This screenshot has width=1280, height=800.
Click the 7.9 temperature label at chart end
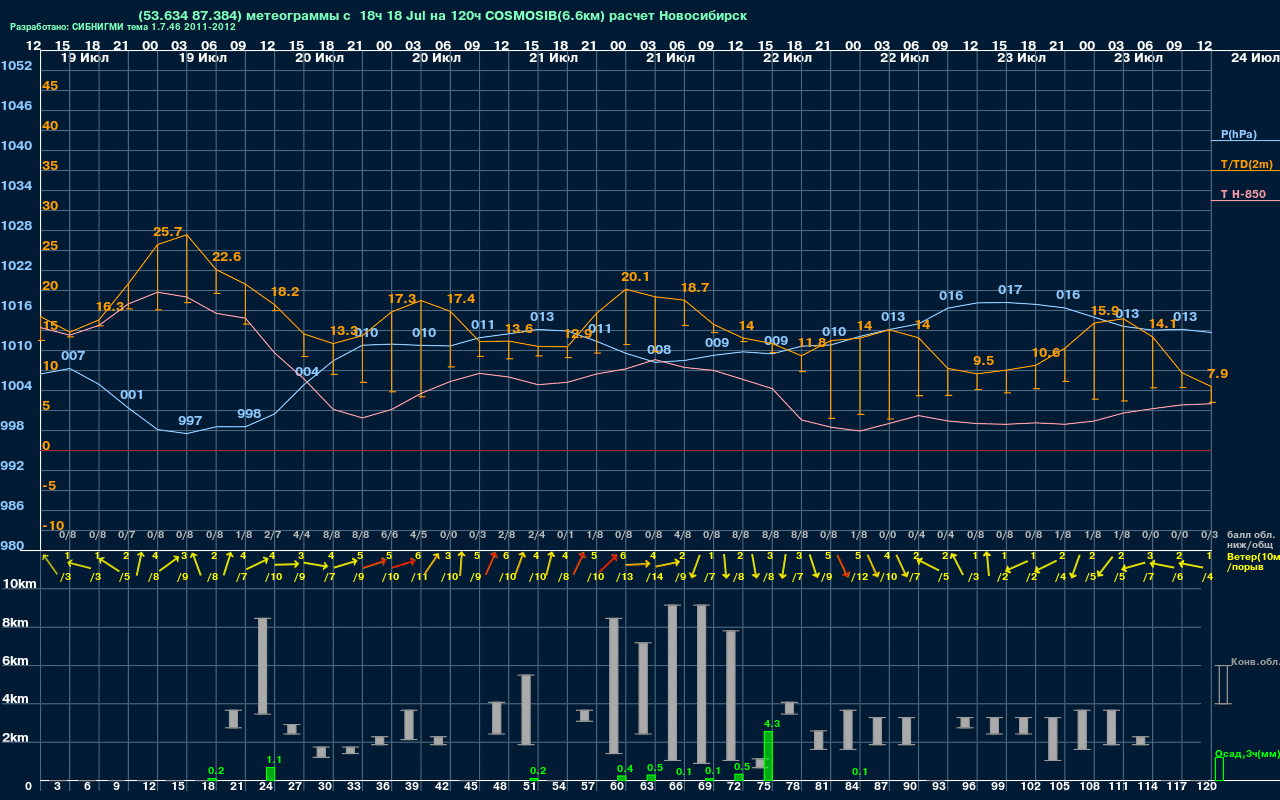(1217, 374)
